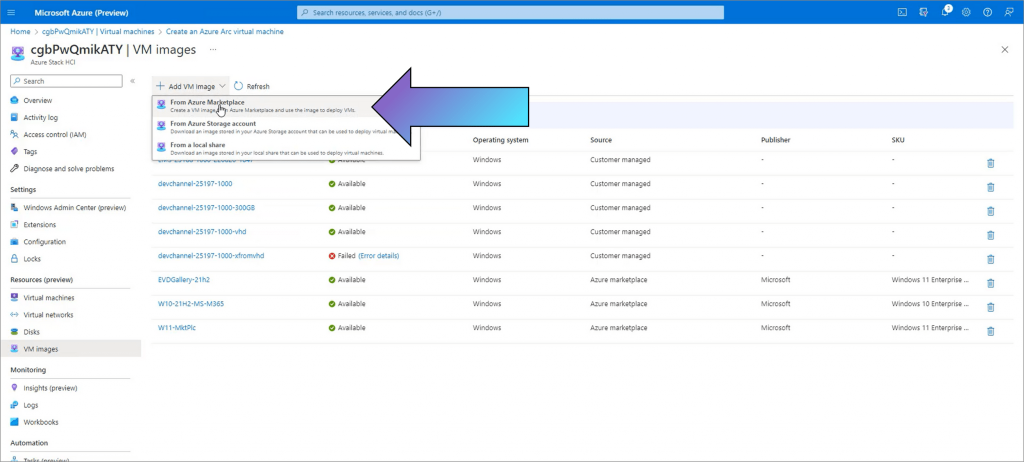Go to Home breadcrumb
The image size is (1024, 462).
20,31
